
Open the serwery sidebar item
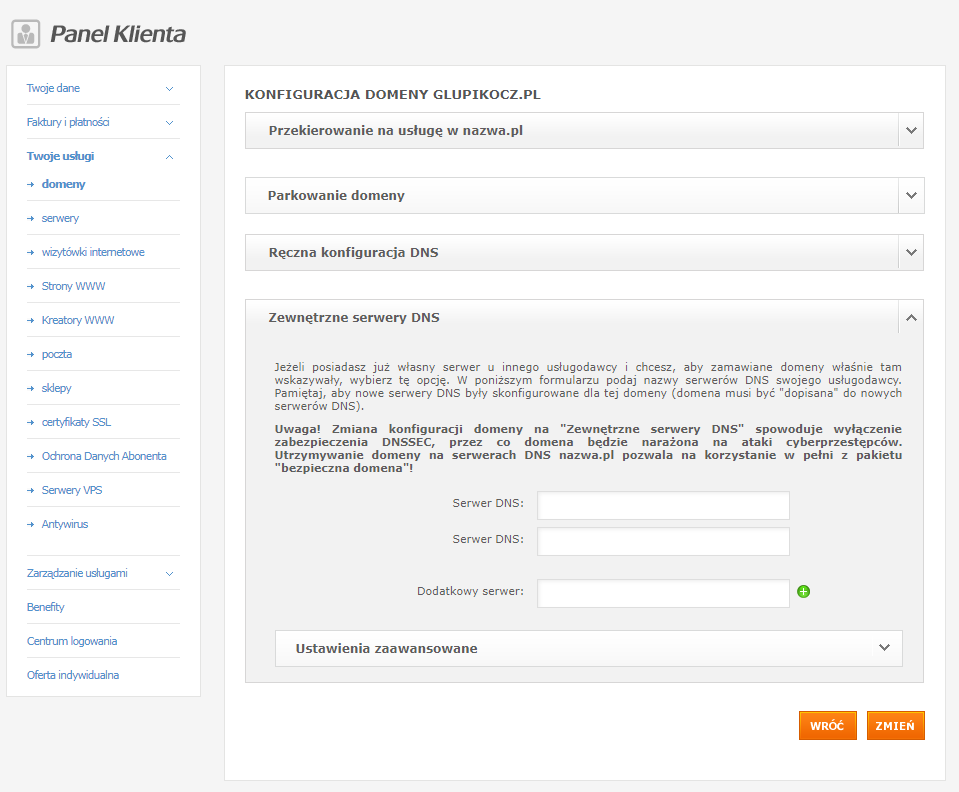click(60, 218)
